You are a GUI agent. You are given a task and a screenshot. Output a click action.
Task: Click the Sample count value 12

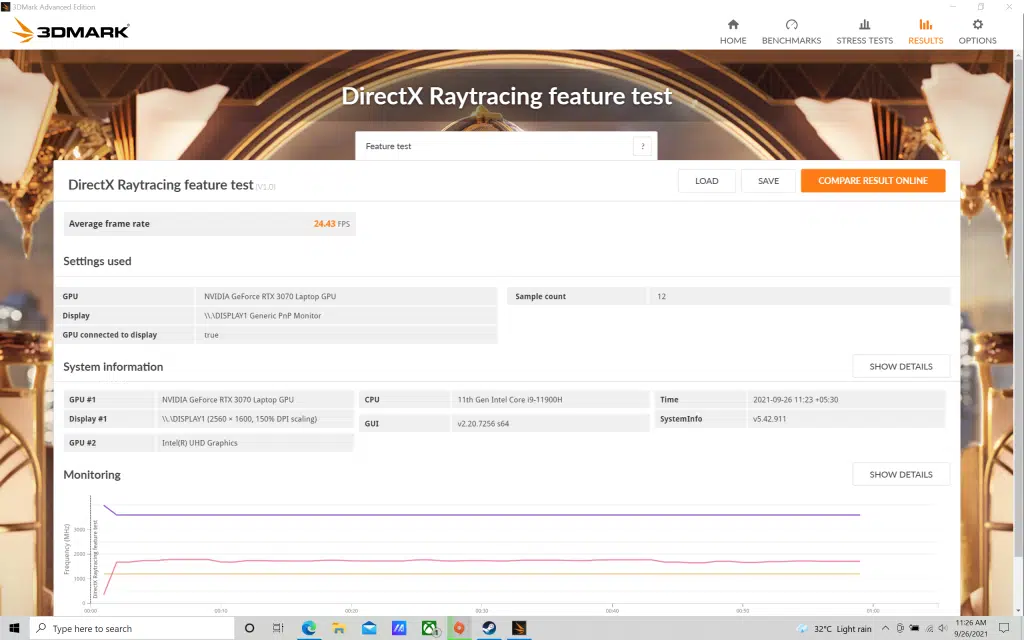coord(662,296)
